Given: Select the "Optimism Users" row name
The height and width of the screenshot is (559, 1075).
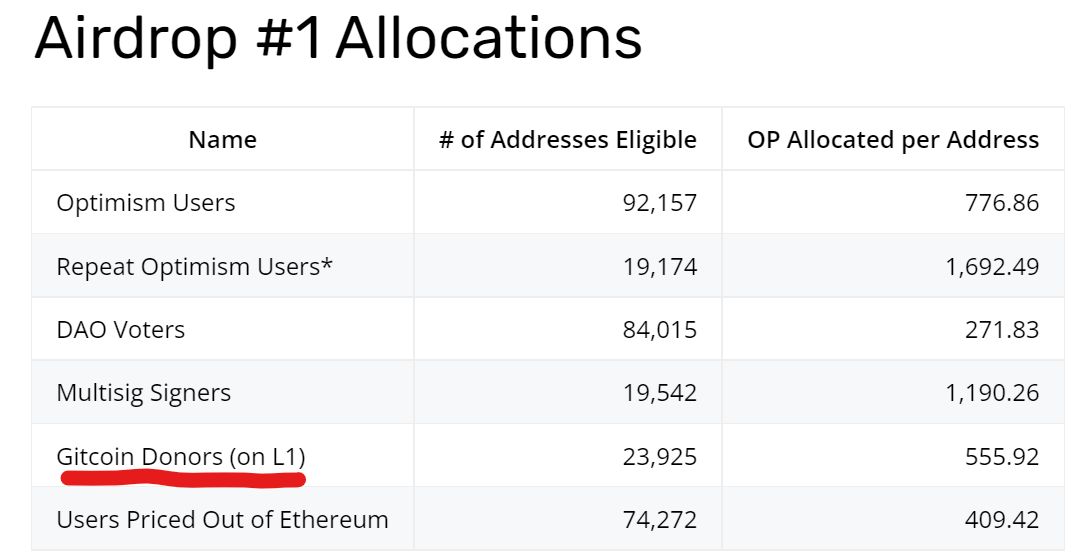Looking at the screenshot, I should 146,203.
